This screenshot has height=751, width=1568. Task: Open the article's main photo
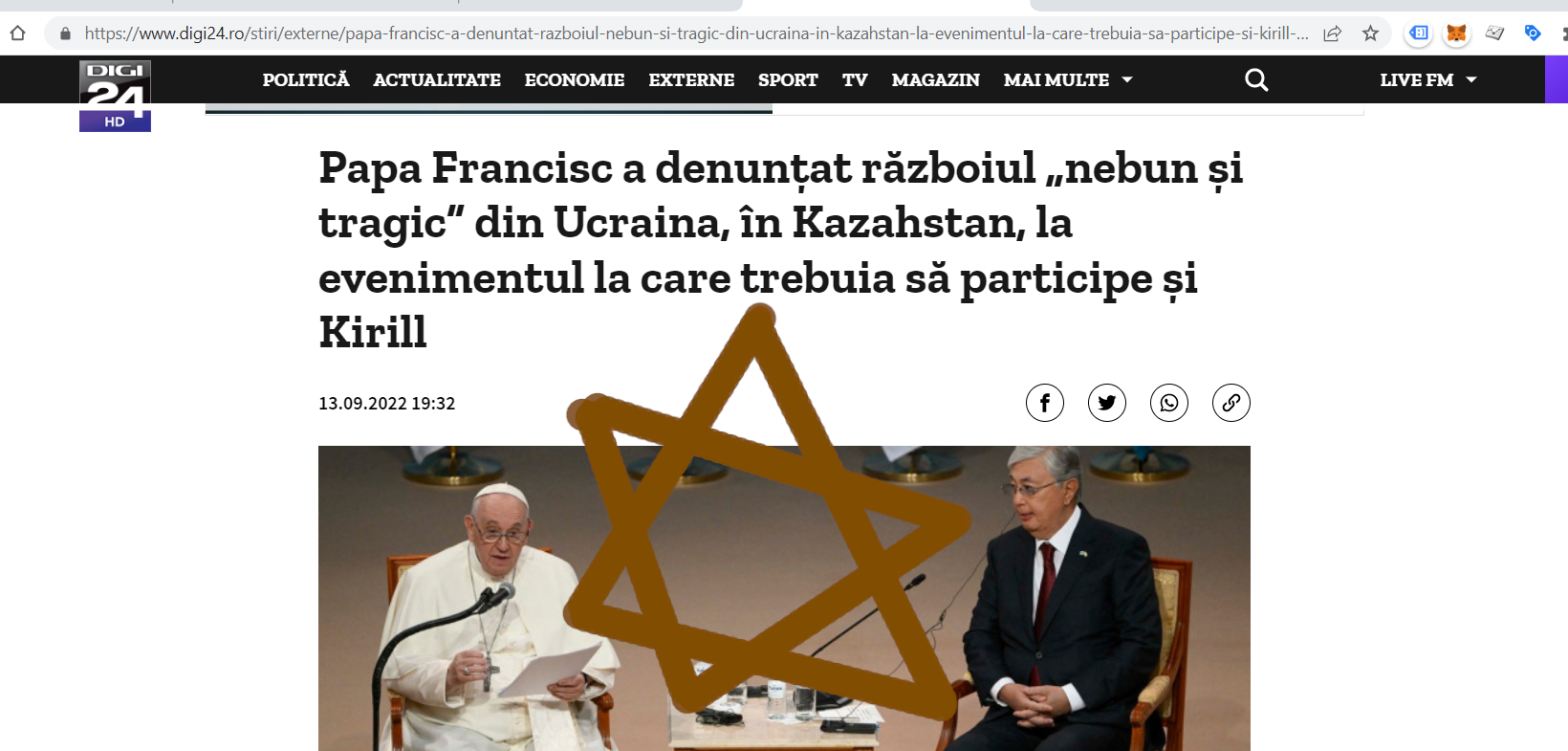784,598
